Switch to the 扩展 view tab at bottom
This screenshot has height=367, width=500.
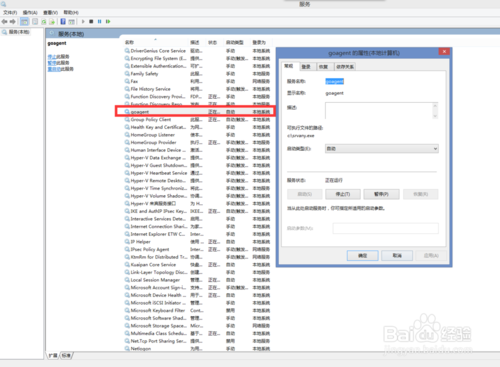click(x=53, y=356)
